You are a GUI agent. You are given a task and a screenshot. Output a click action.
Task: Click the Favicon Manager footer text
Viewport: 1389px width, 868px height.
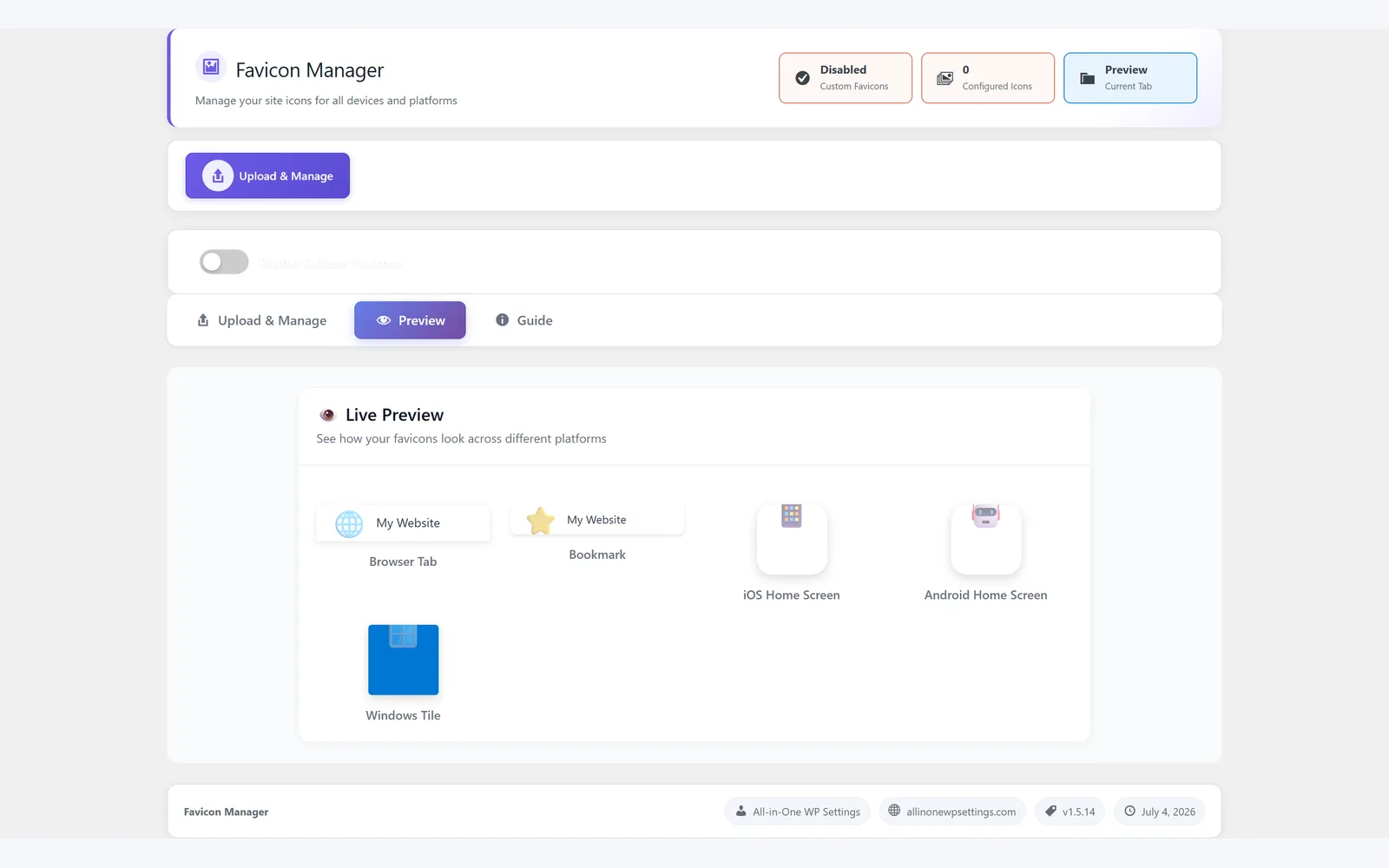pyautogui.click(x=226, y=812)
